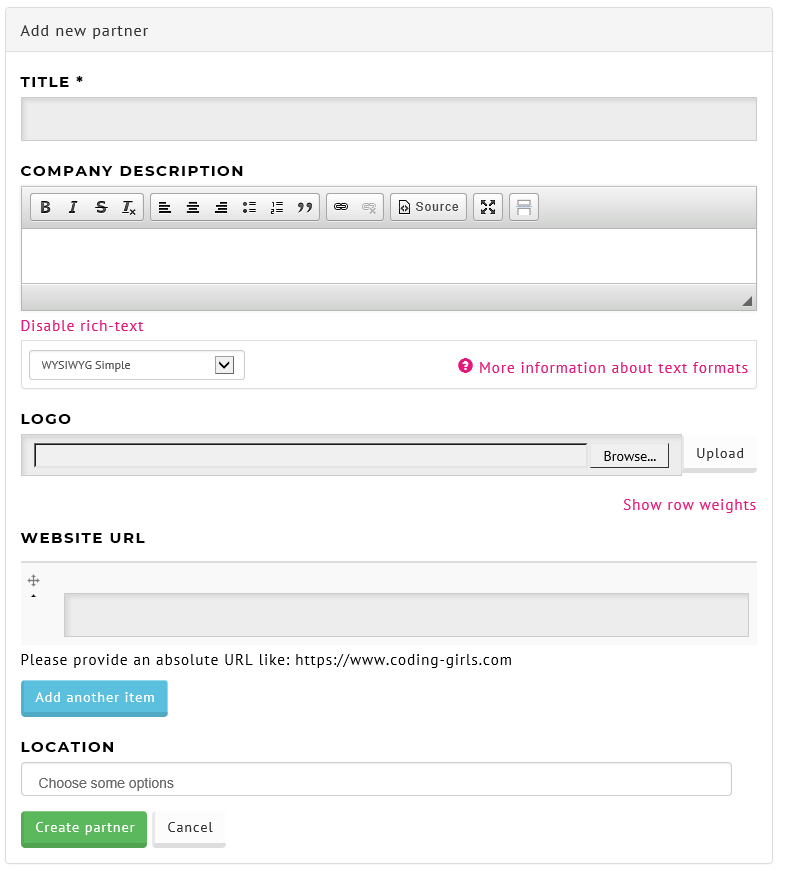Apply italic formatting in description editor
This screenshot has width=786, height=874.
(x=73, y=207)
